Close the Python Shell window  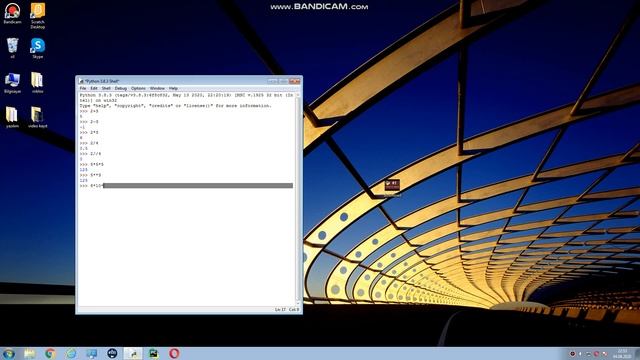coord(295,81)
